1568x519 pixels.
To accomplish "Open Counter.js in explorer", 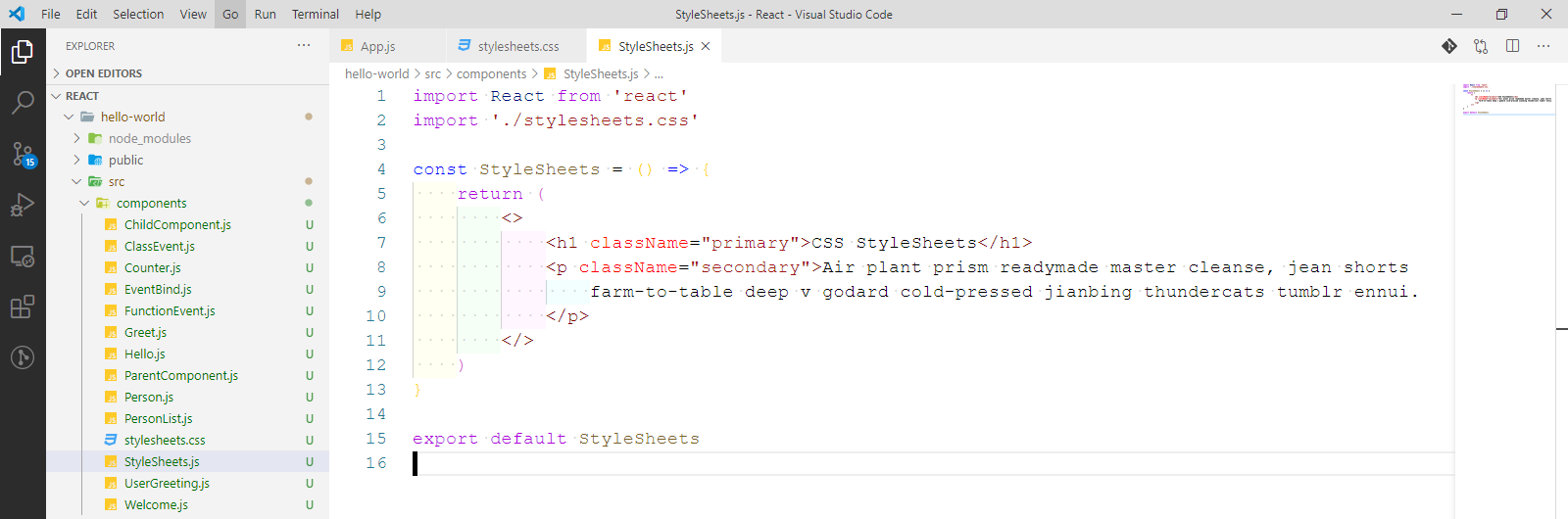I will [153, 267].
